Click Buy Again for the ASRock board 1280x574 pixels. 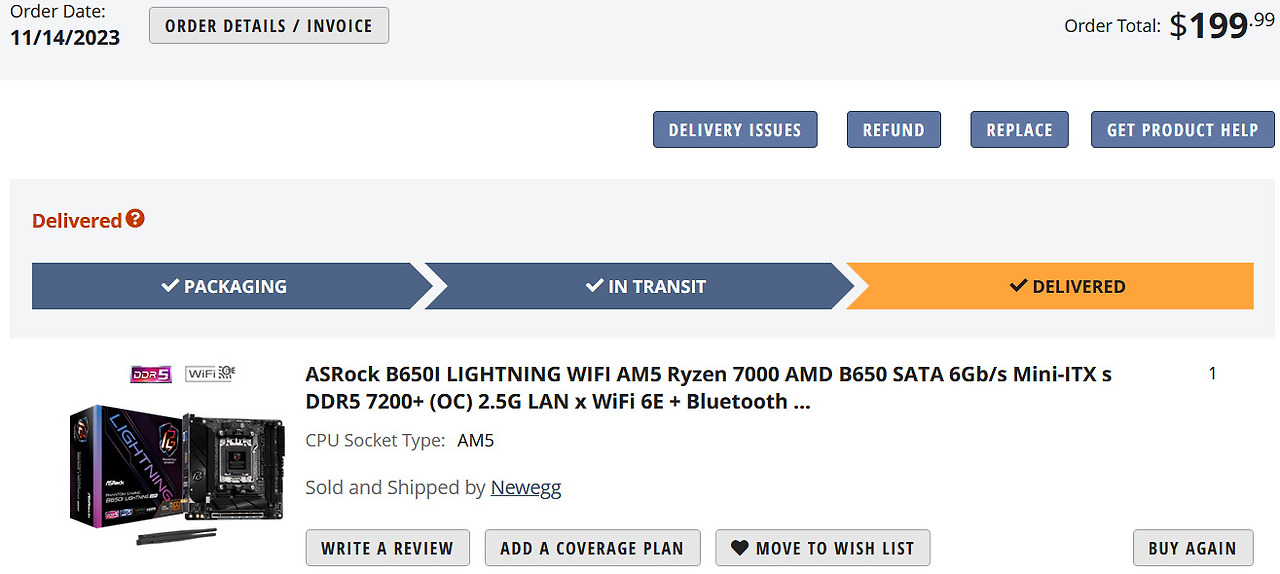[1192, 548]
